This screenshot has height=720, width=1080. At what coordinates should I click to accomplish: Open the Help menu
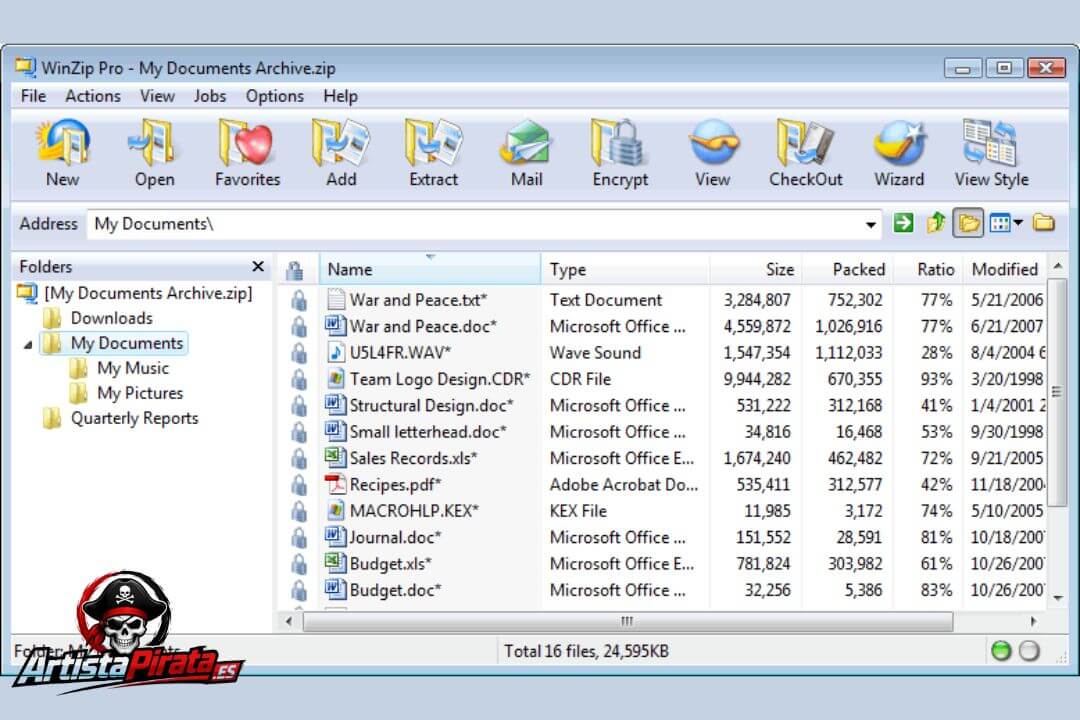[x=340, y=96]
